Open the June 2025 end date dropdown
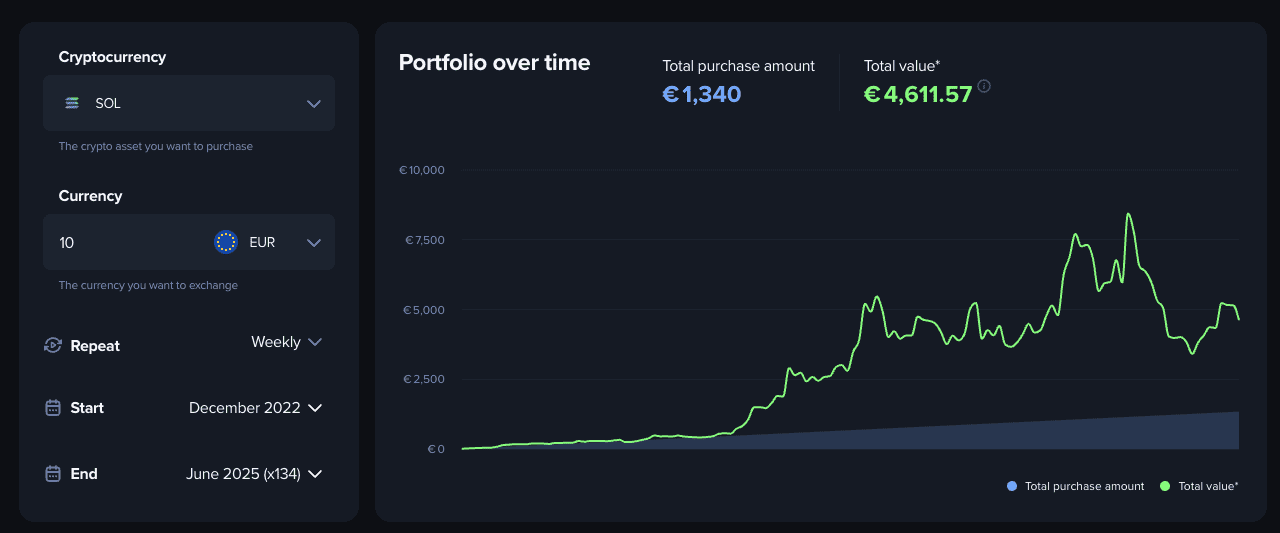 (x=254, y=474)
